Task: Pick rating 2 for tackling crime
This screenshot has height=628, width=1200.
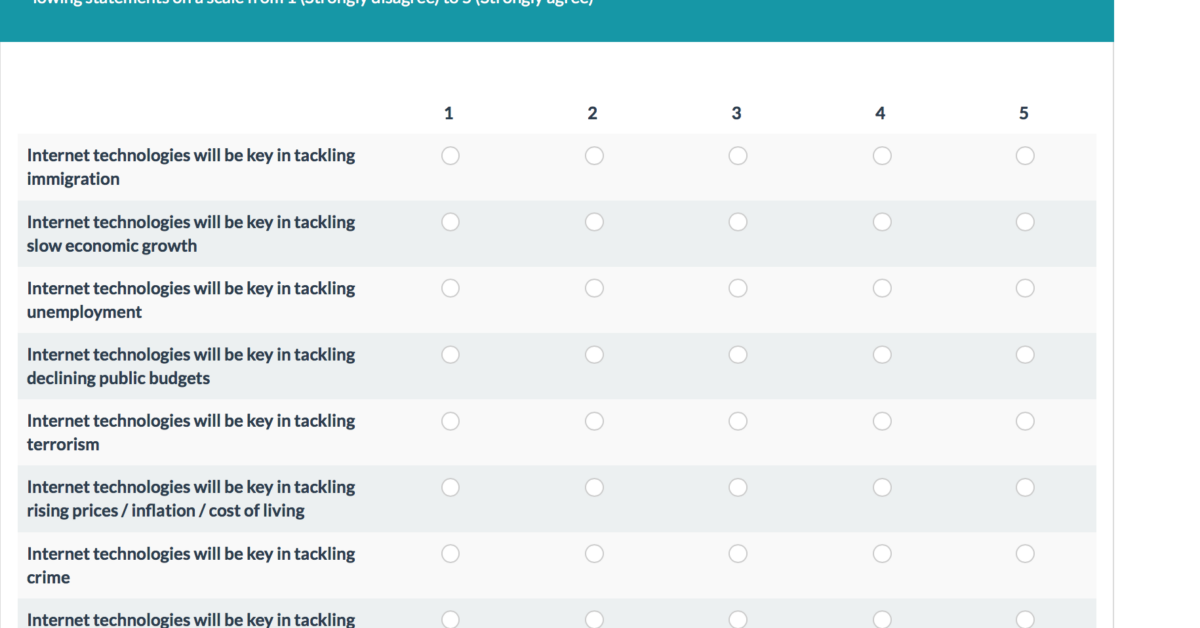Action: pyautogui.click(x=594, y=553)
